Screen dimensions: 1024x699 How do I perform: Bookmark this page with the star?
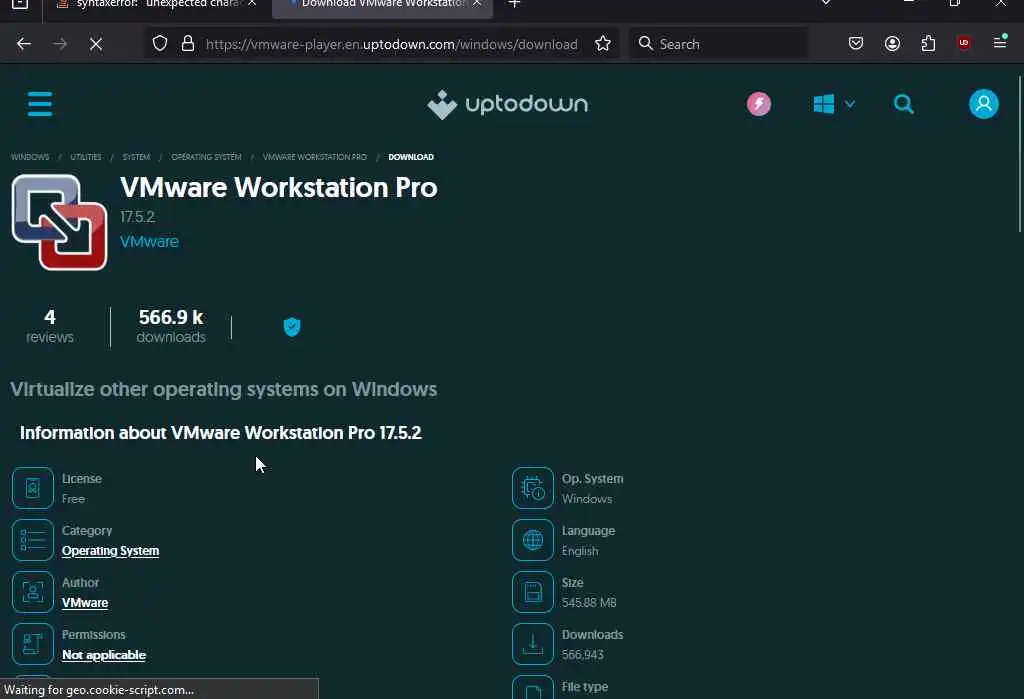(x=603, y=44)
